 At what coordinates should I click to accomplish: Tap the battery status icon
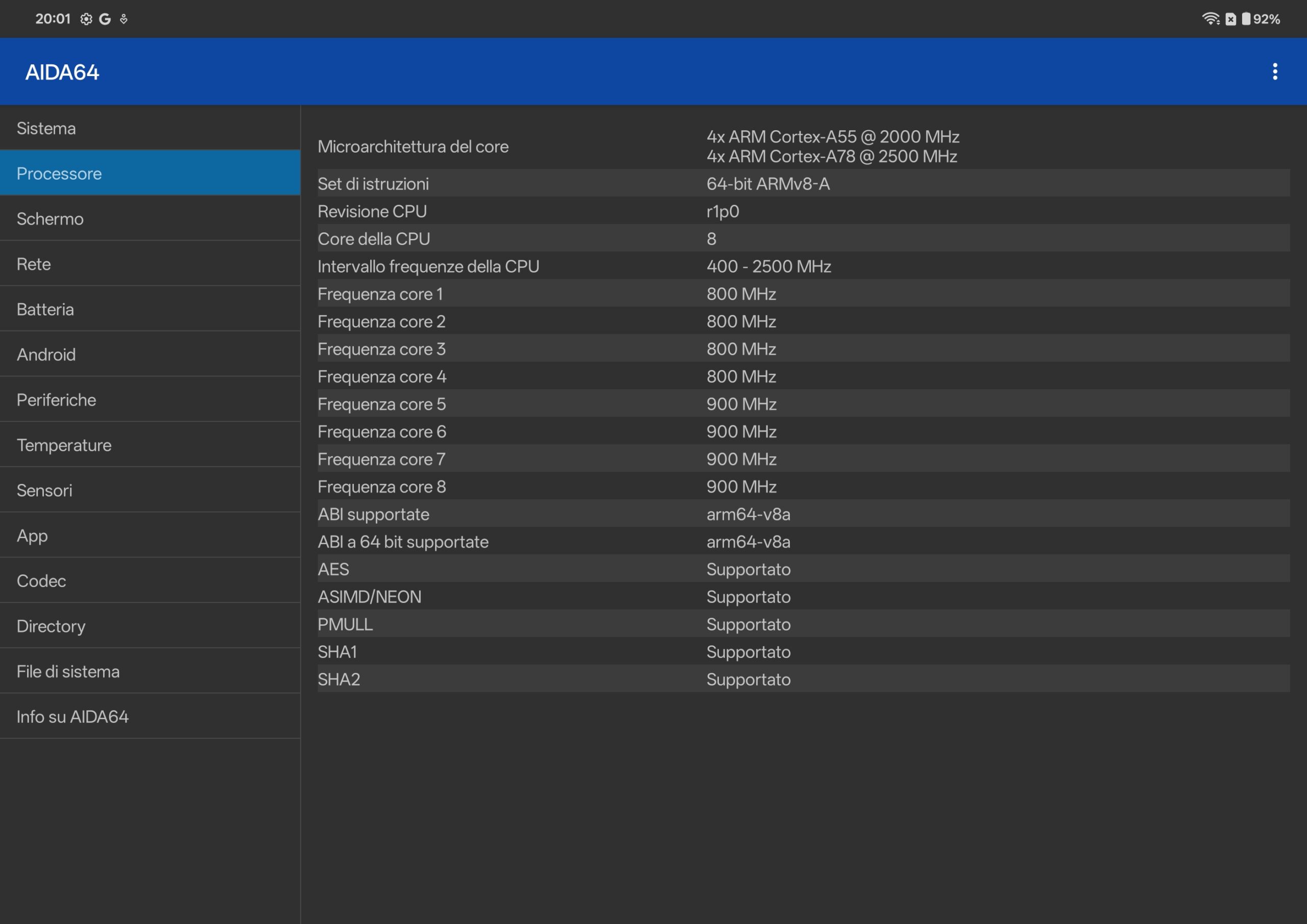[1246, 19]
